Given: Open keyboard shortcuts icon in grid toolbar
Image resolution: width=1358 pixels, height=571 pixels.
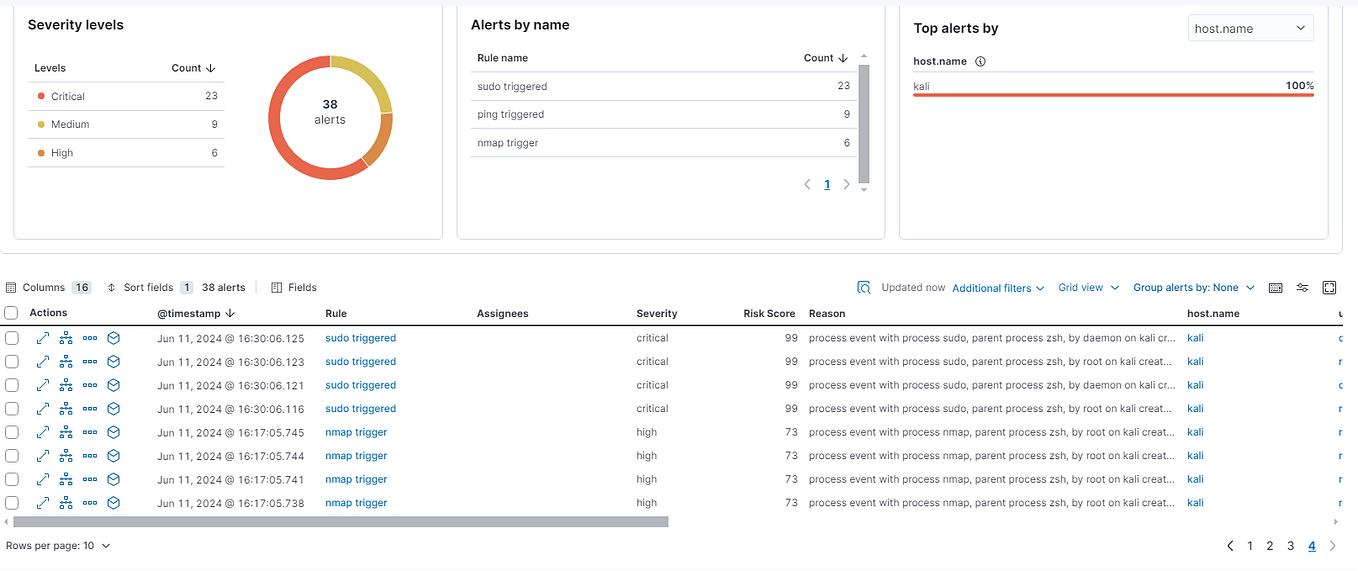Looking at the screenshot, I should tap(1275, 288).
